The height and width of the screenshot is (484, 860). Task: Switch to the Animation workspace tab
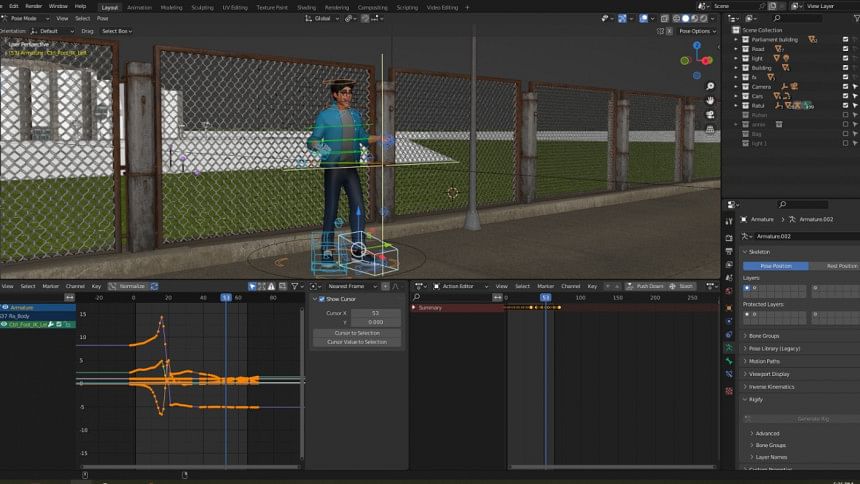point(139,7)
